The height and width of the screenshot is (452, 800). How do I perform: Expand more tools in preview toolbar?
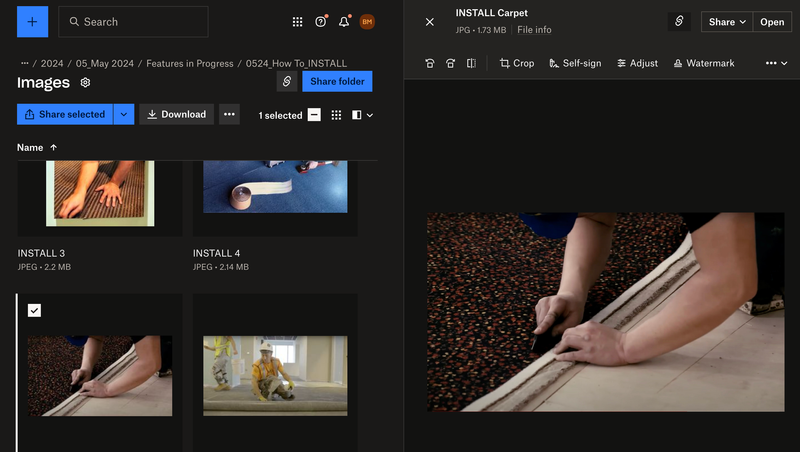click(775, 63)
